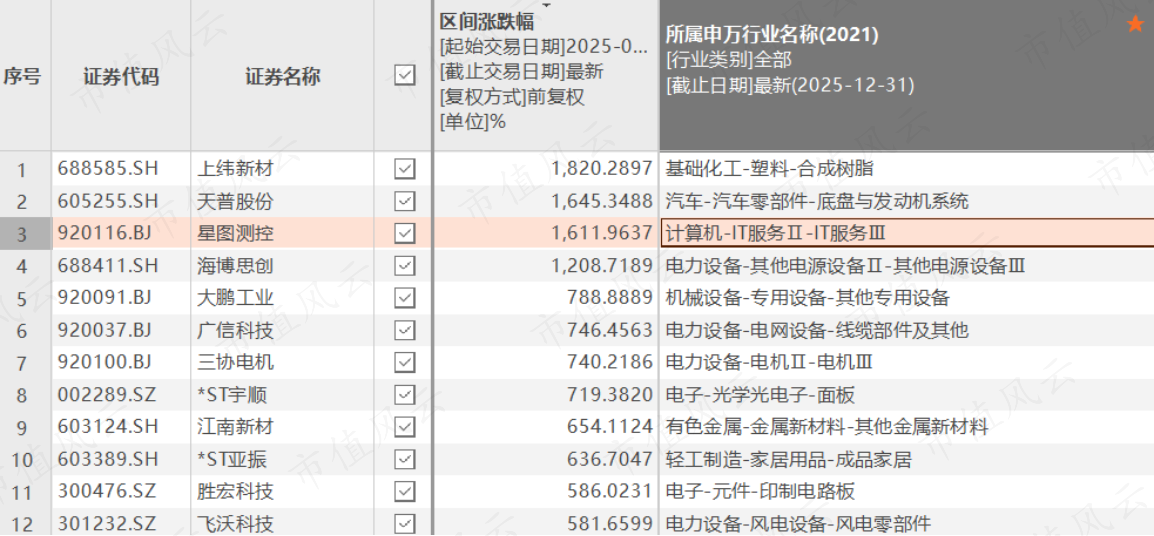The height and width of the screenshot is (536, 1154).
Task: Toggle checkbox for 胜宏科技 row
Action: tap(405, 491)
